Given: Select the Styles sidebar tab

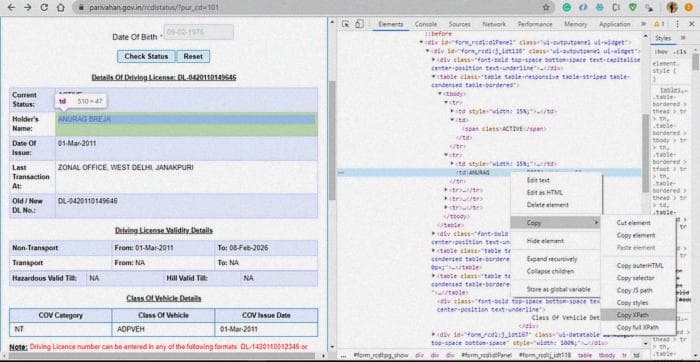Looking at the screenshot, I should (x=663, y=38).
